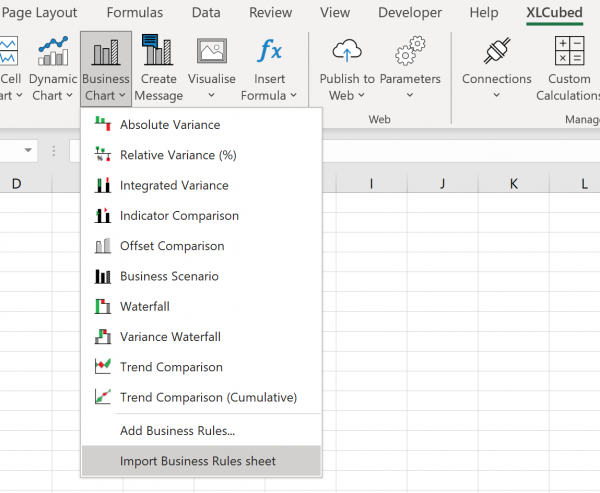Viewport: 600px width, 493px height.
Task: Click the Offset Comparison icon
Action: [x=103, y=245]
